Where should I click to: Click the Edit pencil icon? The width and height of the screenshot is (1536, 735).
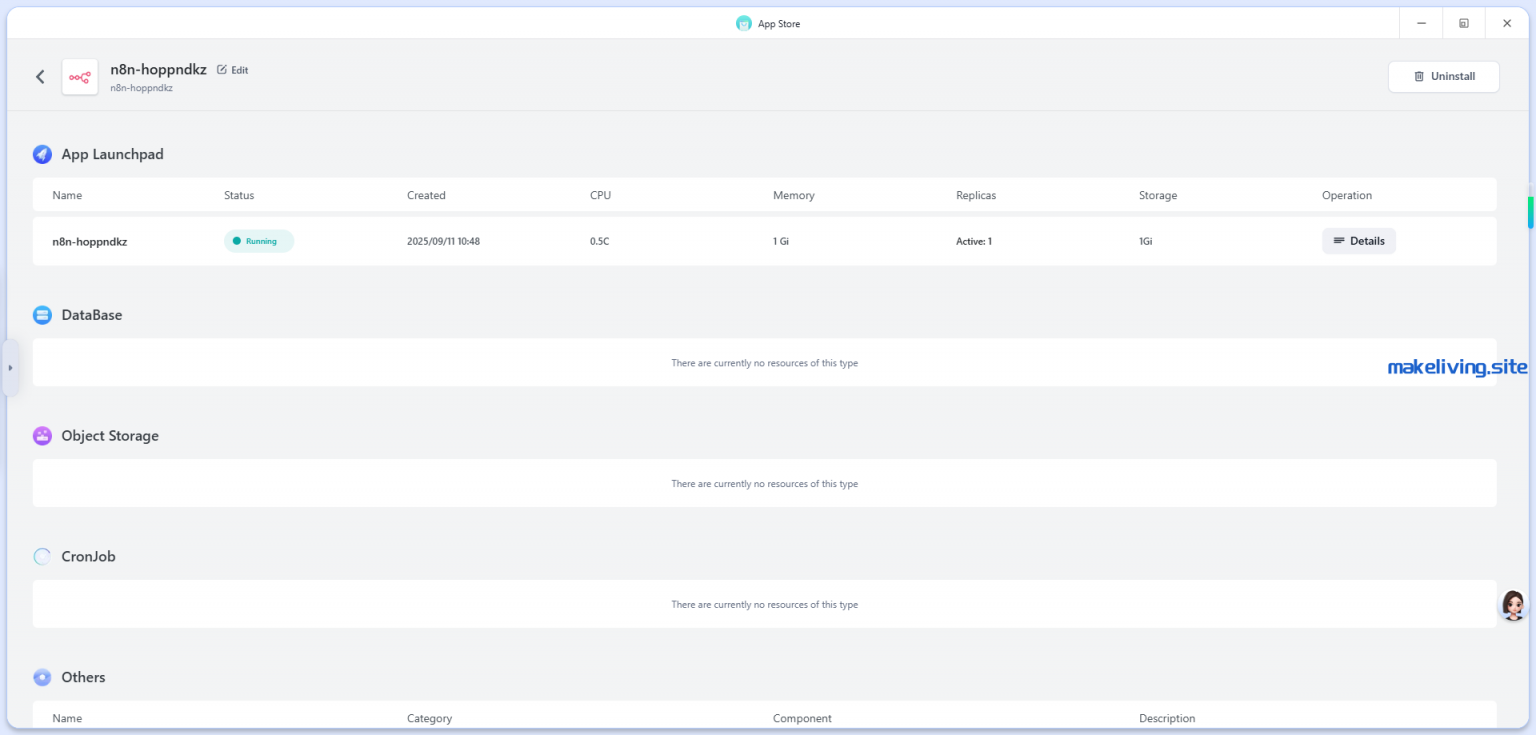point(222,70)
